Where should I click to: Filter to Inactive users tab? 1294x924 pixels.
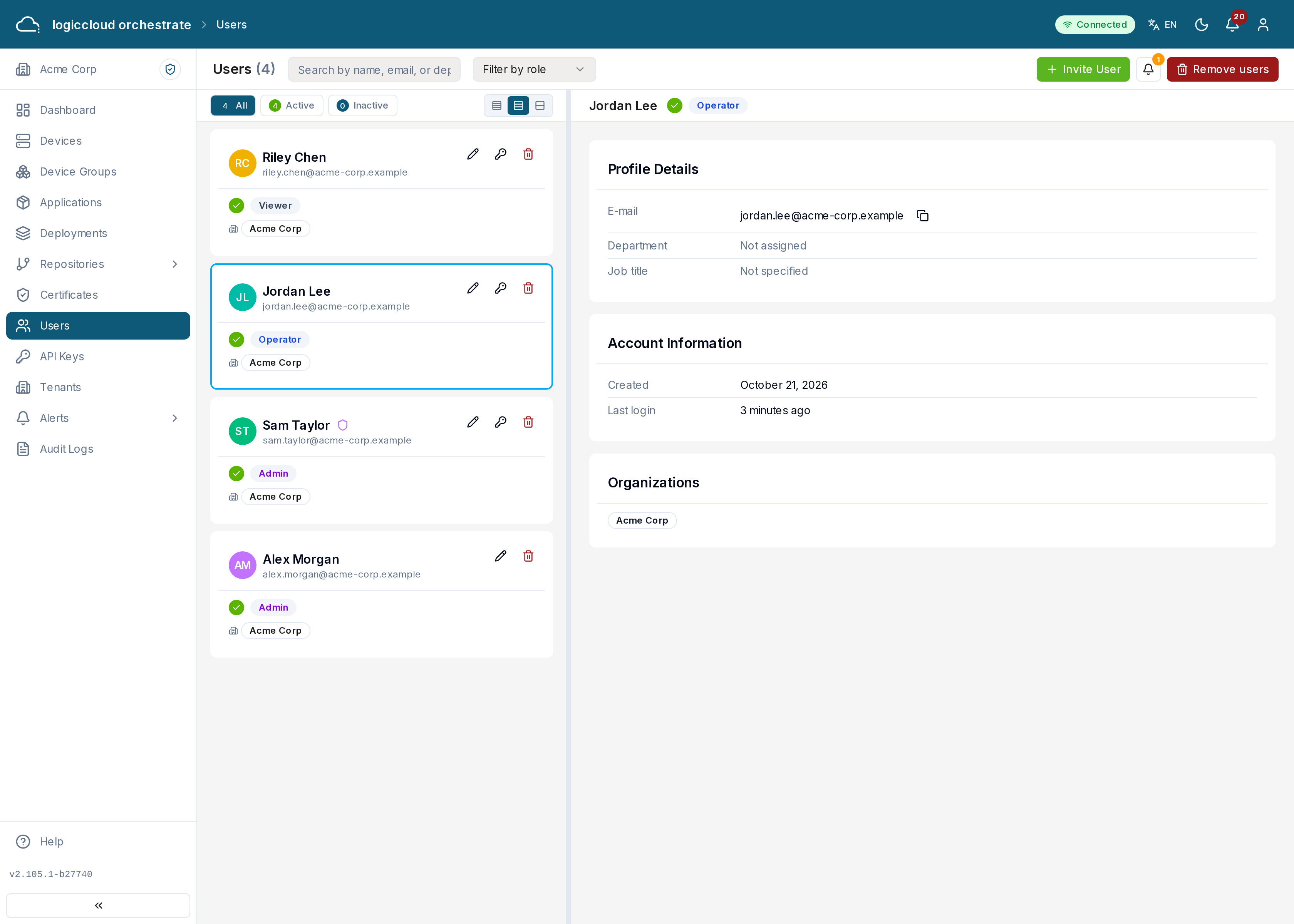pyautogui.click(x=363, y=106)
